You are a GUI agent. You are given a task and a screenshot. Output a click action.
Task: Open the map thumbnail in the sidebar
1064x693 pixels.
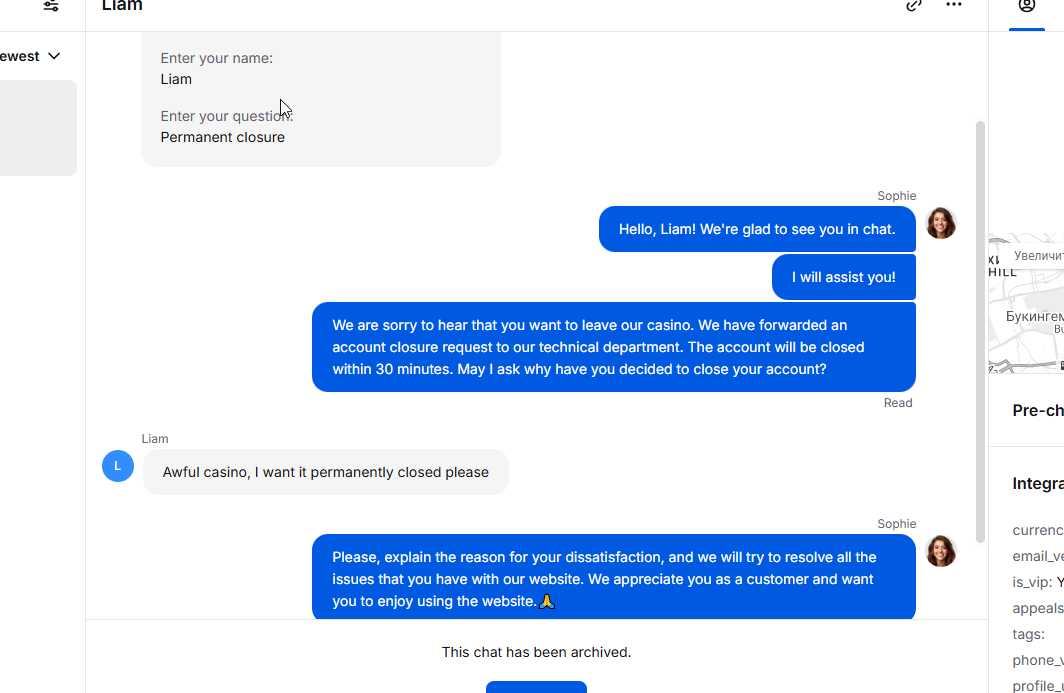1026,320
